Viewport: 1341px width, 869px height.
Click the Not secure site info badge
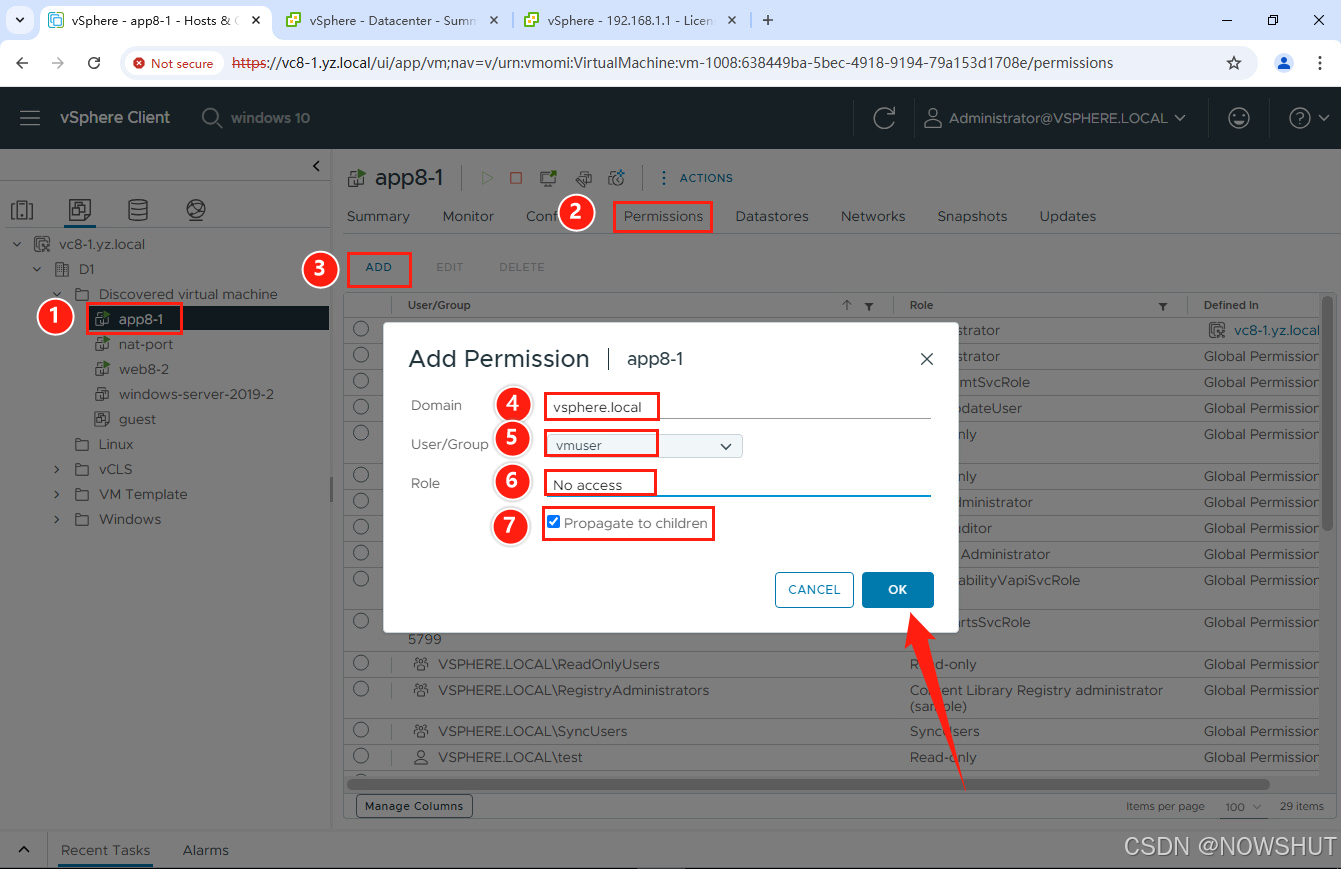pos(174,63)
